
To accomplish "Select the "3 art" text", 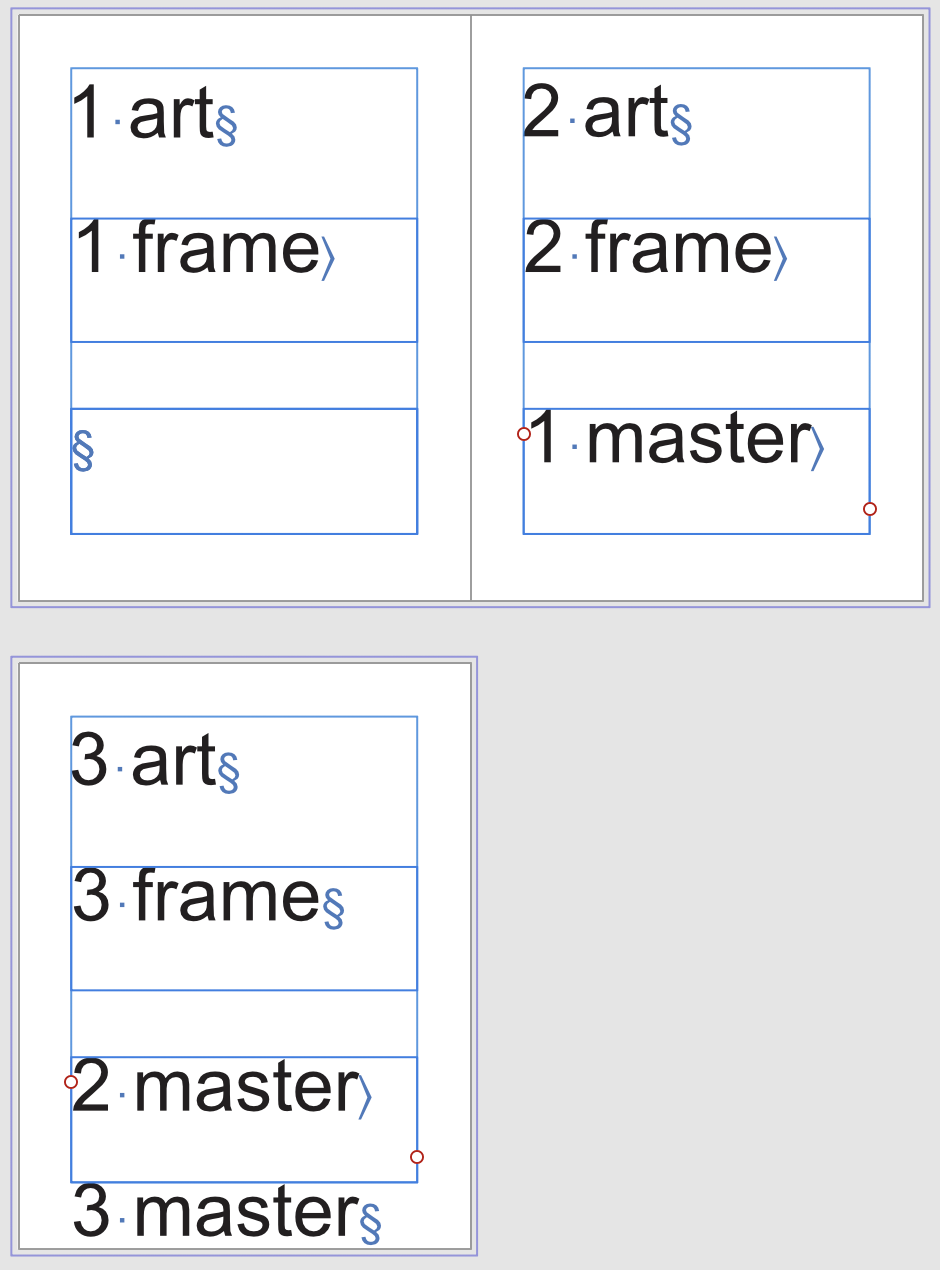I will point(144,762).
